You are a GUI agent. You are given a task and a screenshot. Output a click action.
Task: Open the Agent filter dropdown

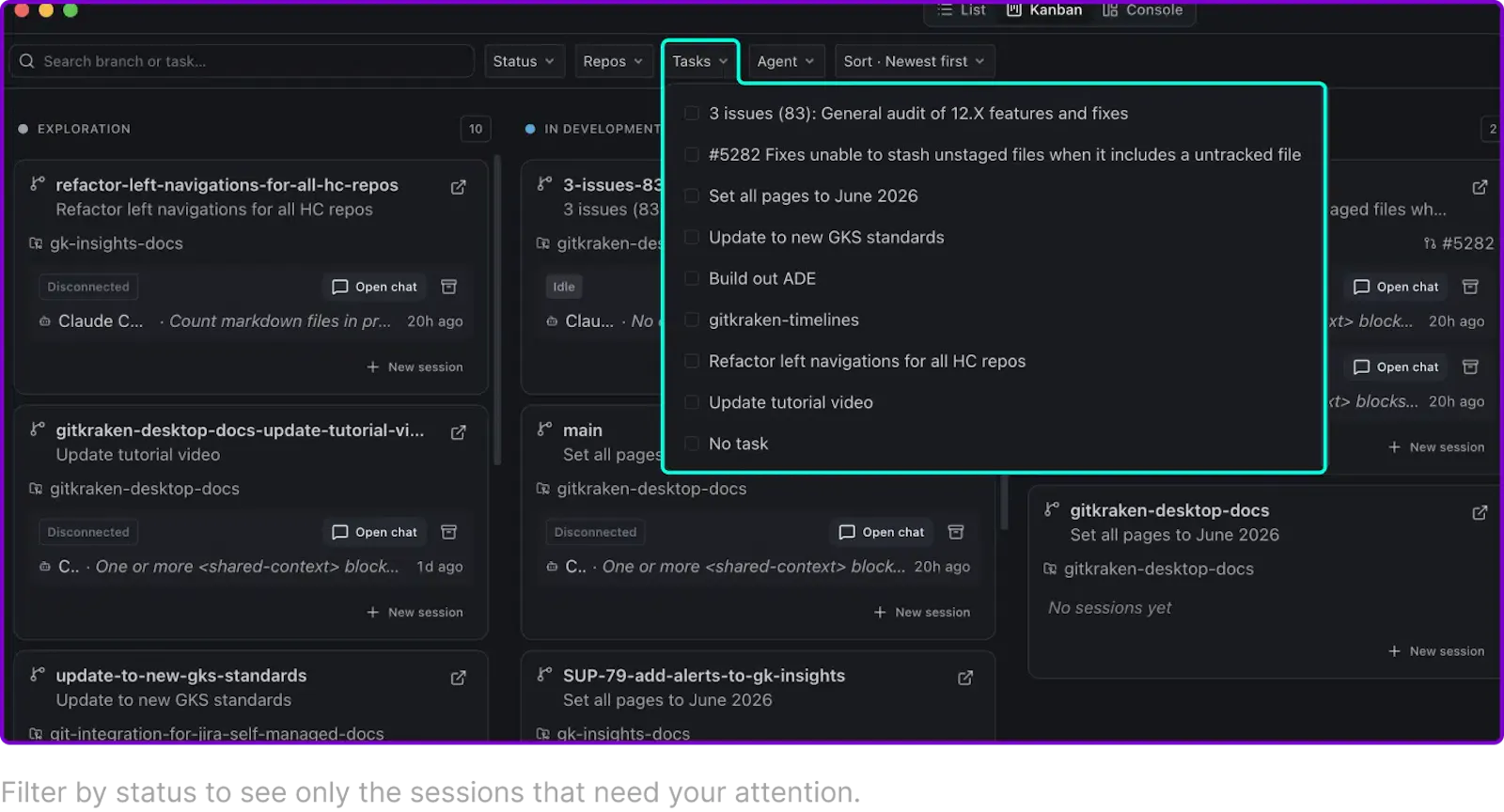point(786,61)
